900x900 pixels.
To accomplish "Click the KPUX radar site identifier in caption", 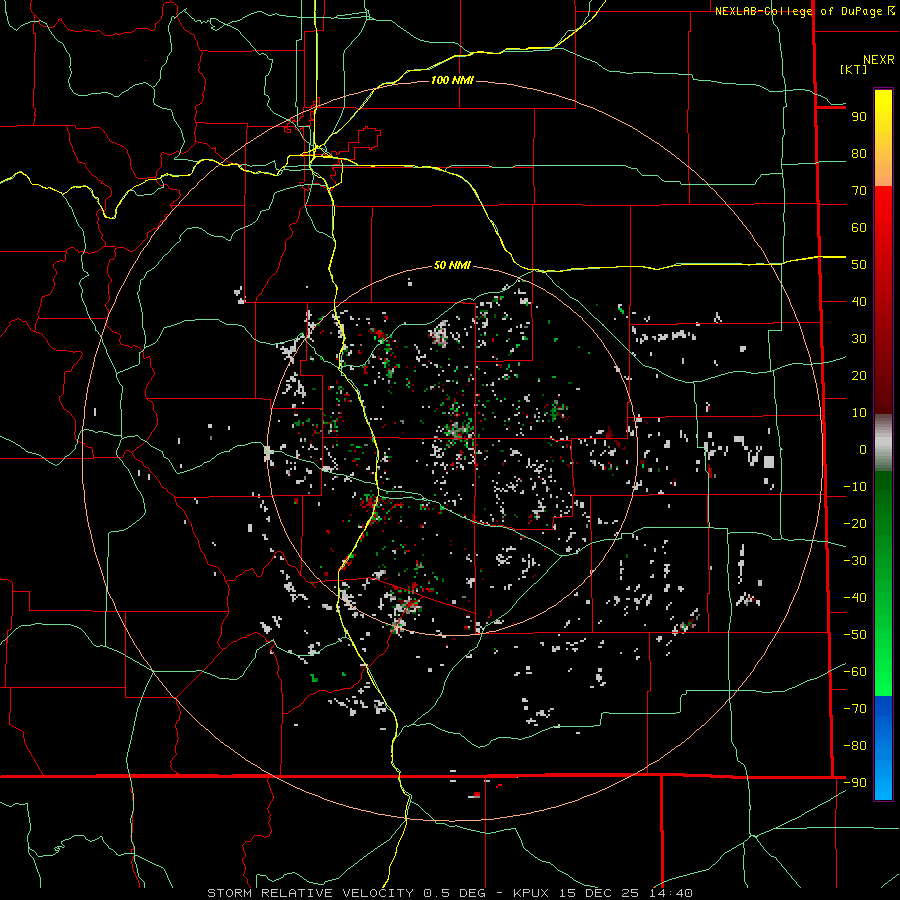I will click(531, 893).
